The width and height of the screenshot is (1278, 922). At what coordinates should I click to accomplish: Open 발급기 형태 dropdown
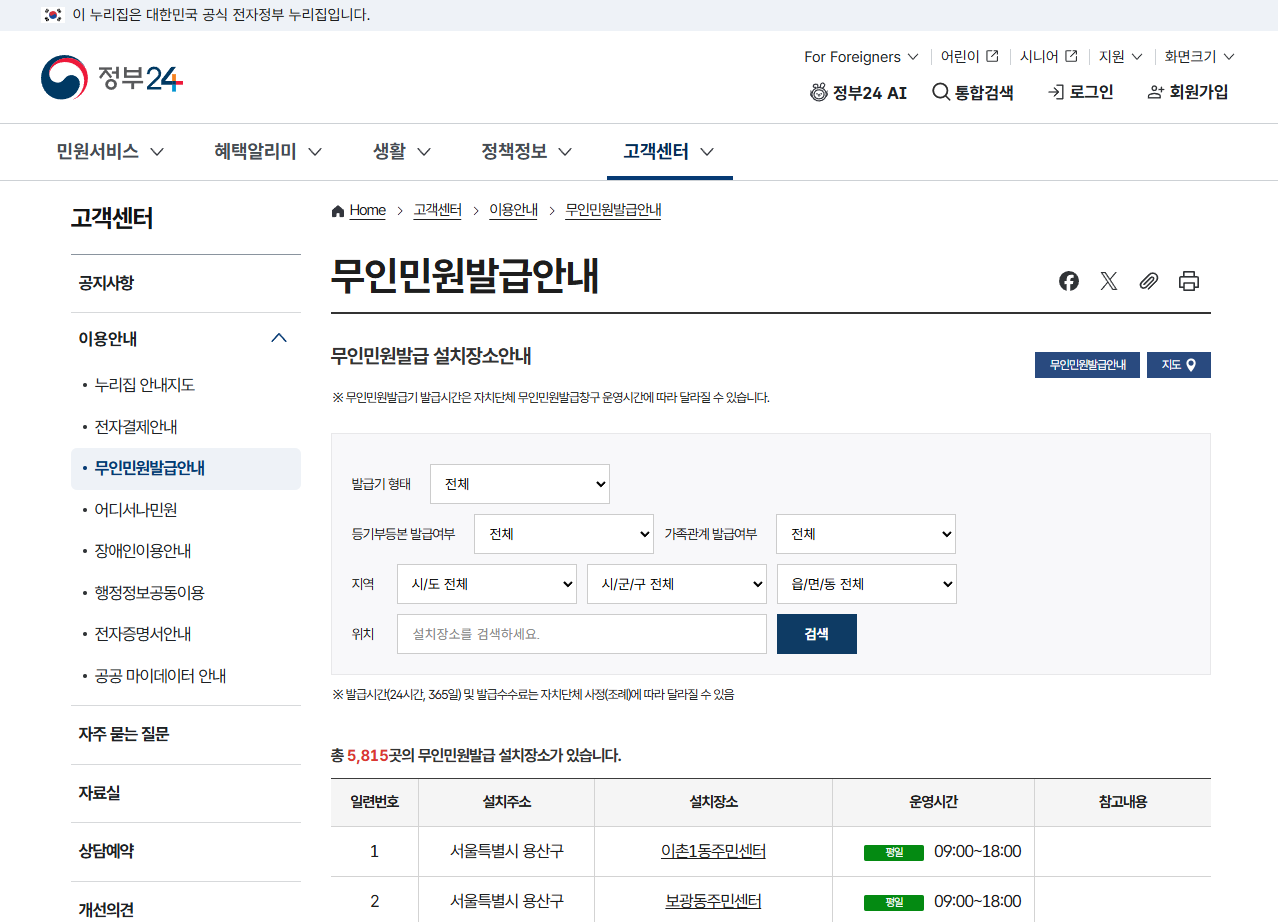519,484
